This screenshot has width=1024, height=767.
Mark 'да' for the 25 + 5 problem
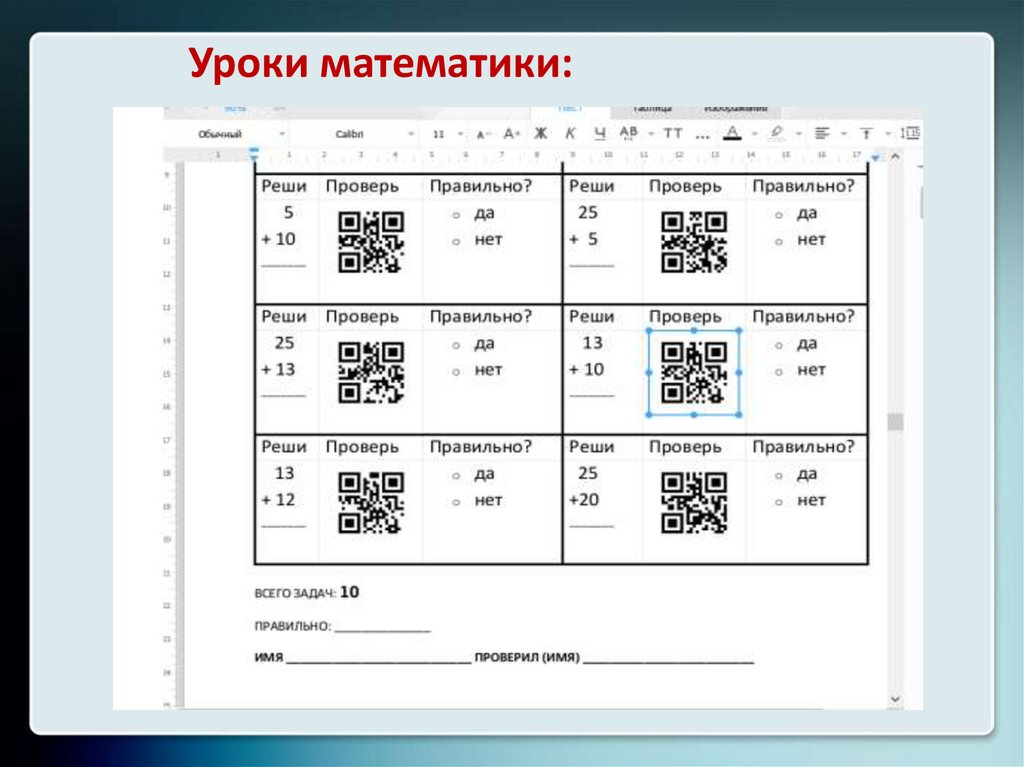pyautogui.click(x=778, y=216)
